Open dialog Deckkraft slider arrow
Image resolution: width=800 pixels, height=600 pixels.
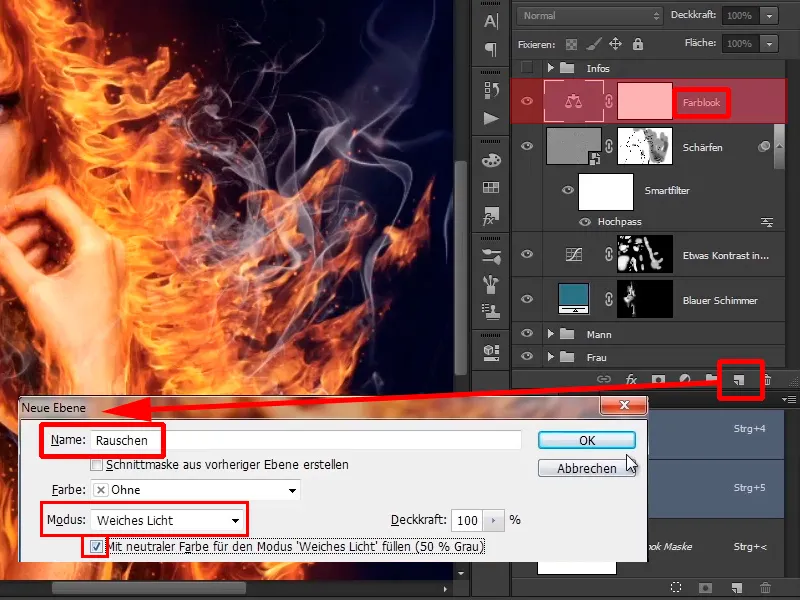(493, 520)
